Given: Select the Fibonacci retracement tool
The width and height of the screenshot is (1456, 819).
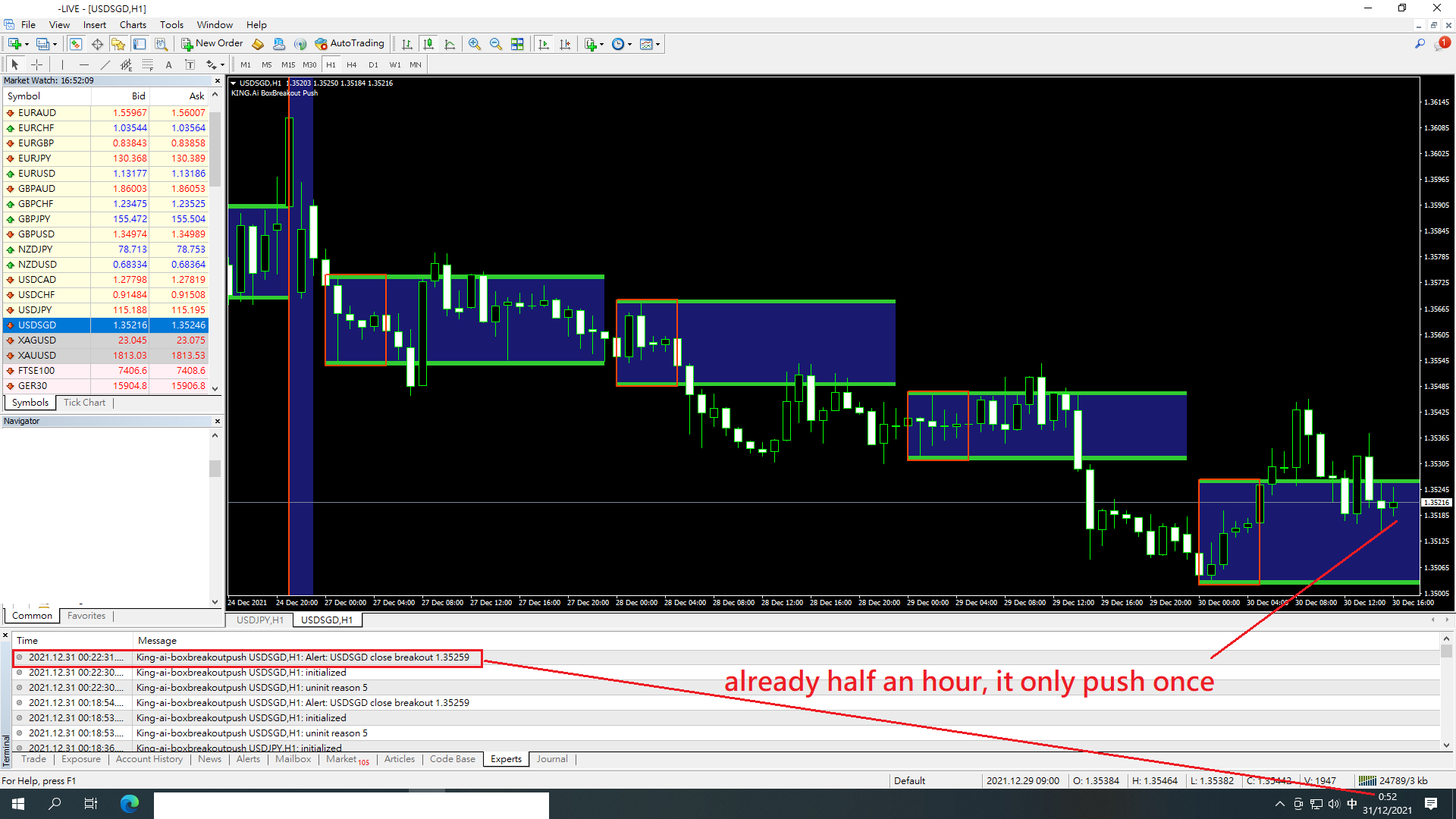Looking at the screenshot, I should click(x=148, y=64).
